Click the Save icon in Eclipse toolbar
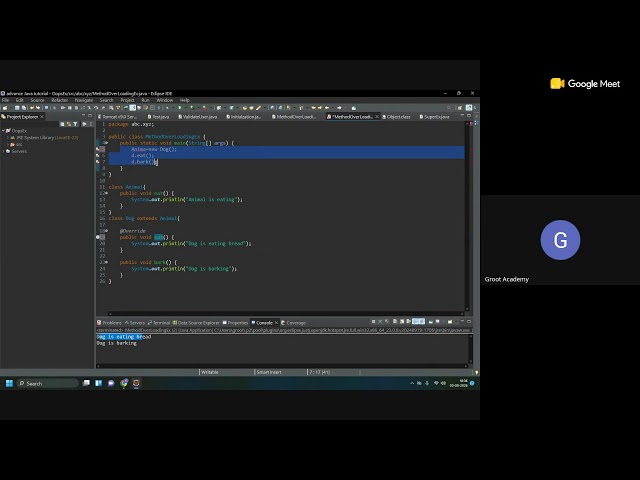Screen dimensions: 640x480 tap(17, 108)
